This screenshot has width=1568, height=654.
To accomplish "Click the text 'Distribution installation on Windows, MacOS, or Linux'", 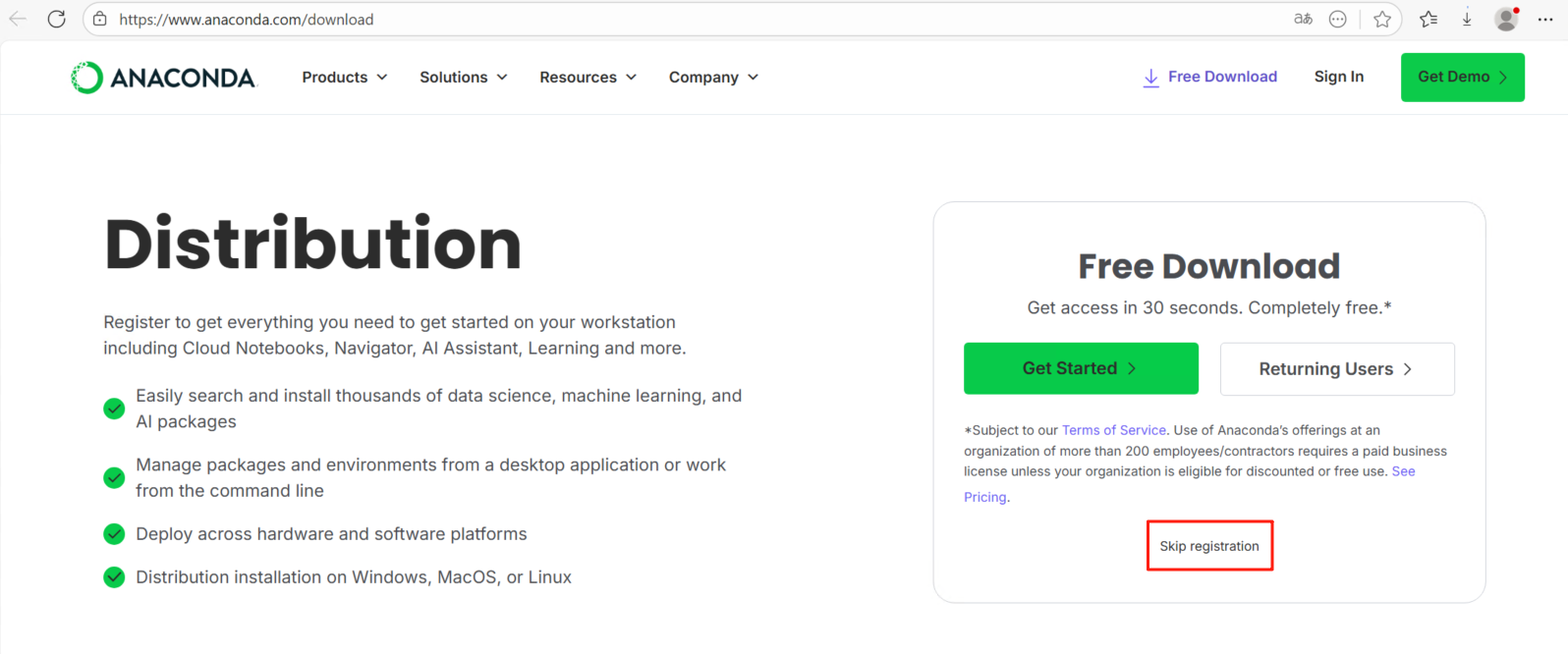I will [x=354, y=577].
